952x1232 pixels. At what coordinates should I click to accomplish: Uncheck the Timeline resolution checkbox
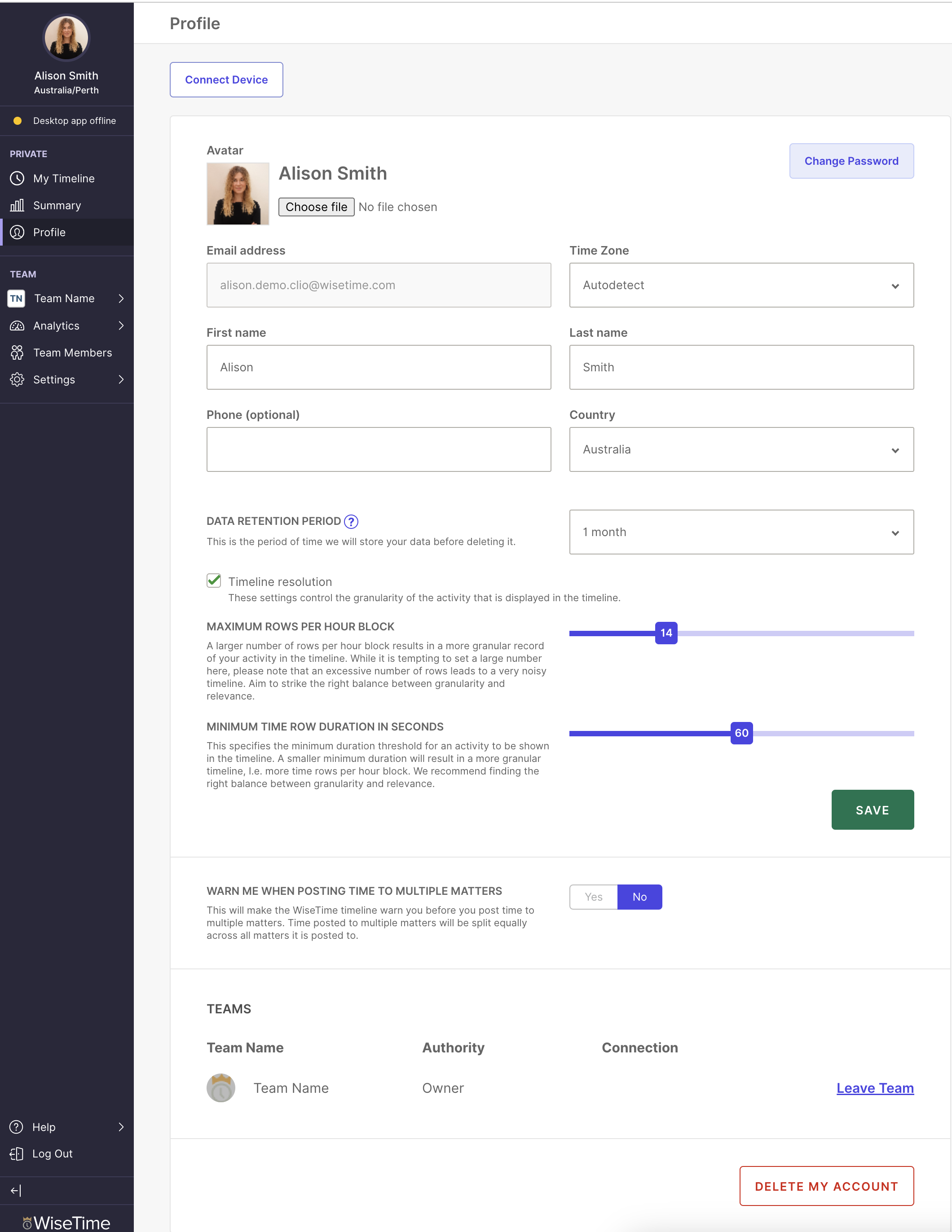click(x=214, y=581)
